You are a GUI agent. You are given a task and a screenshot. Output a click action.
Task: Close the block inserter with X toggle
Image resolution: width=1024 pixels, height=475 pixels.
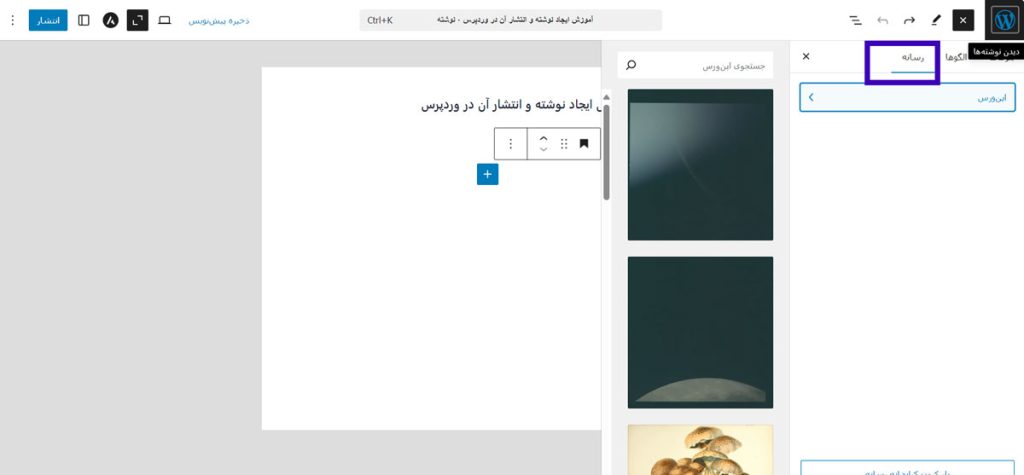click(x=963, y=20)
